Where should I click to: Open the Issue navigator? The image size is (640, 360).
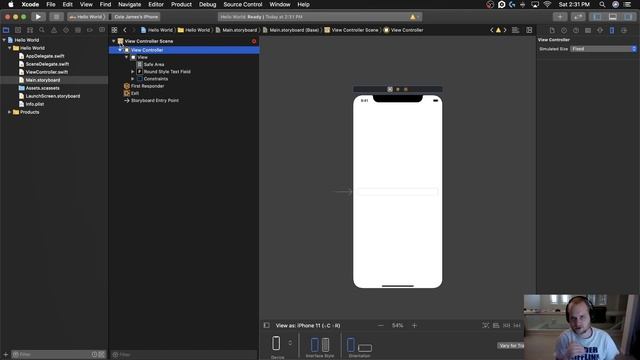pyautogui.click(x=54, y=30)
